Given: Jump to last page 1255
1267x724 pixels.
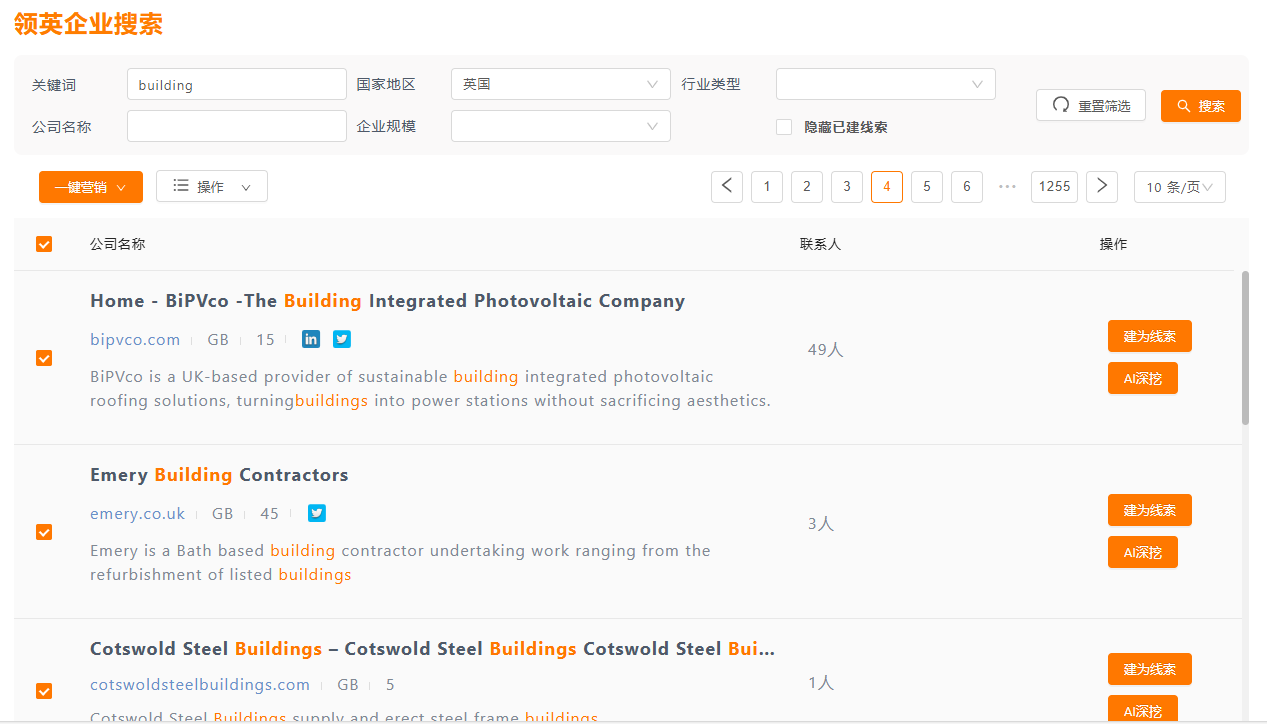Looking at the screenshot, I should click(x=1055, y=187).
